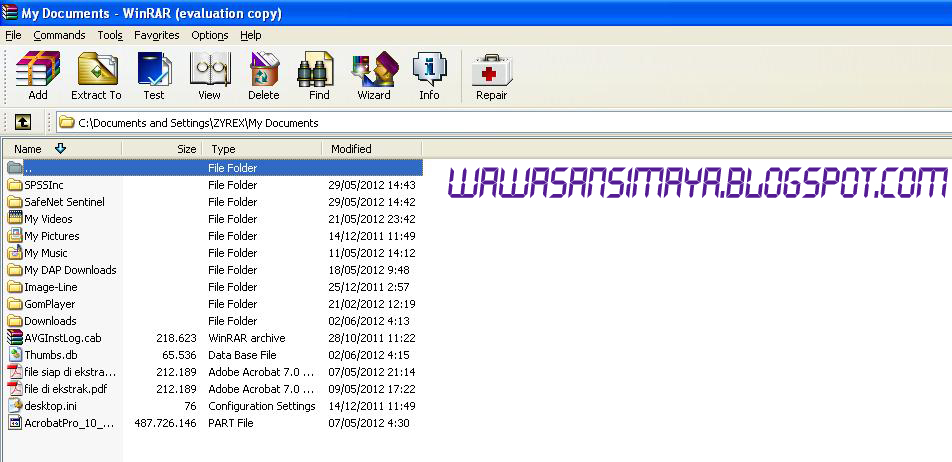Select the AVGInstLog.cab archive icon

pyautogui.click(x=15, y=338)
